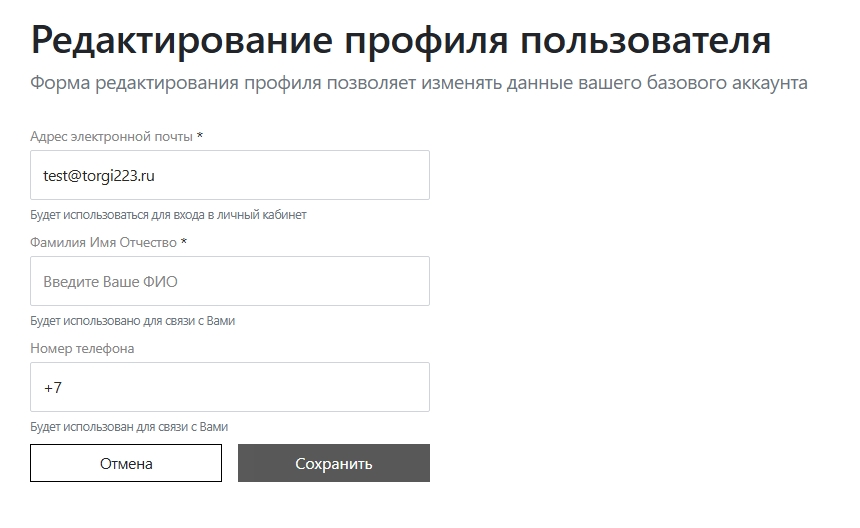Click the phone number input field
The height and width of the screenshot is (528, 860).
click(230, 387)
